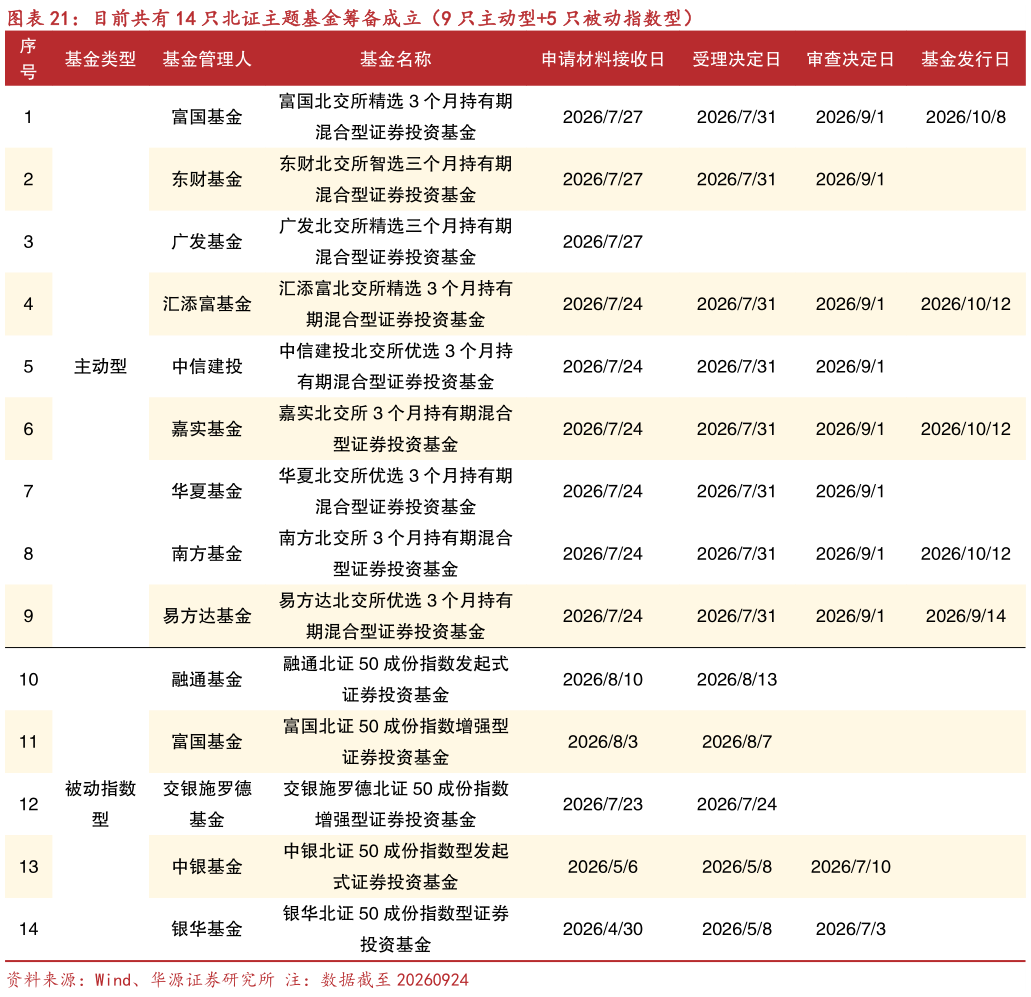Select 东财基金 manager cell

(x=206, y=179)
